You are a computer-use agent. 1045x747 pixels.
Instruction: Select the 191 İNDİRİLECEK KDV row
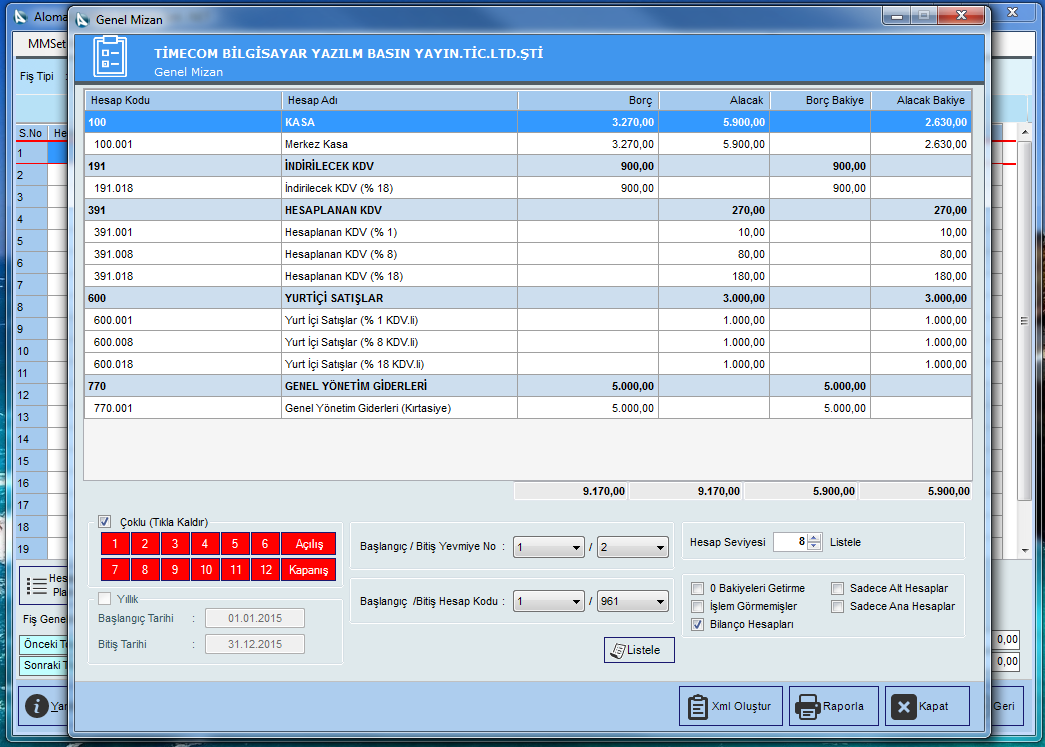pos(528,166)
